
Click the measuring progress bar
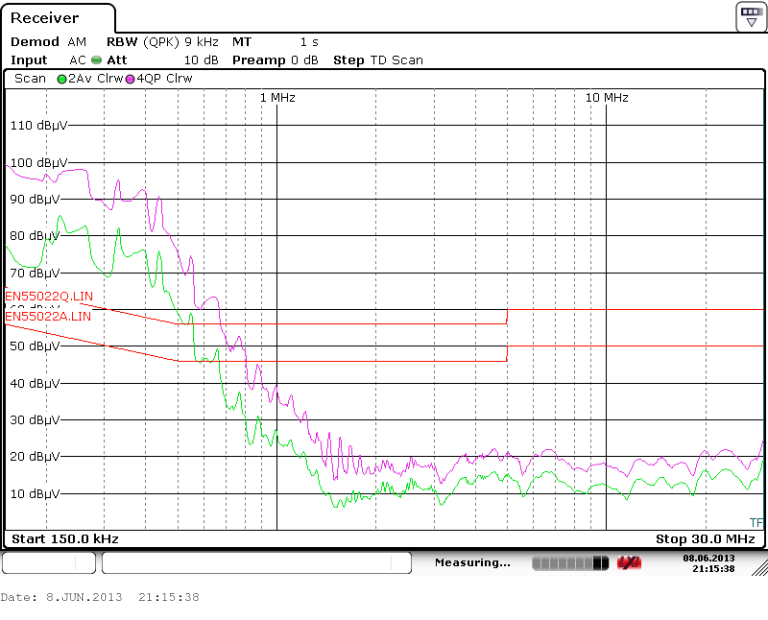570,564
